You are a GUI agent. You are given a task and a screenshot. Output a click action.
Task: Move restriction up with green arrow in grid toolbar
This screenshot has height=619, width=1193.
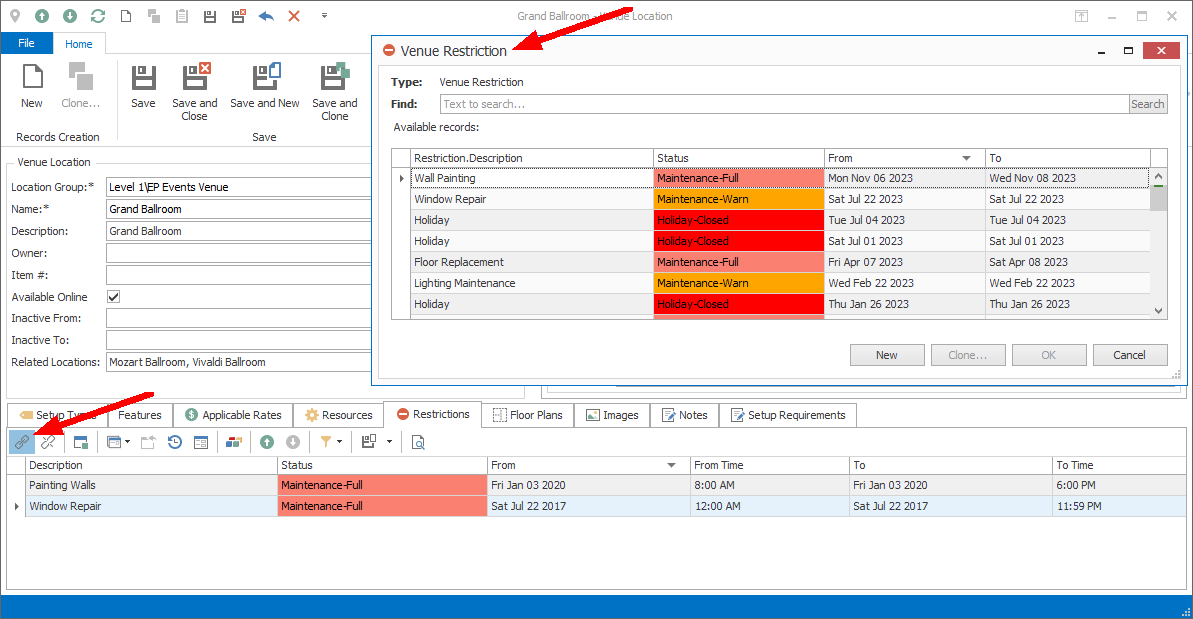click(x=267, y=442)
